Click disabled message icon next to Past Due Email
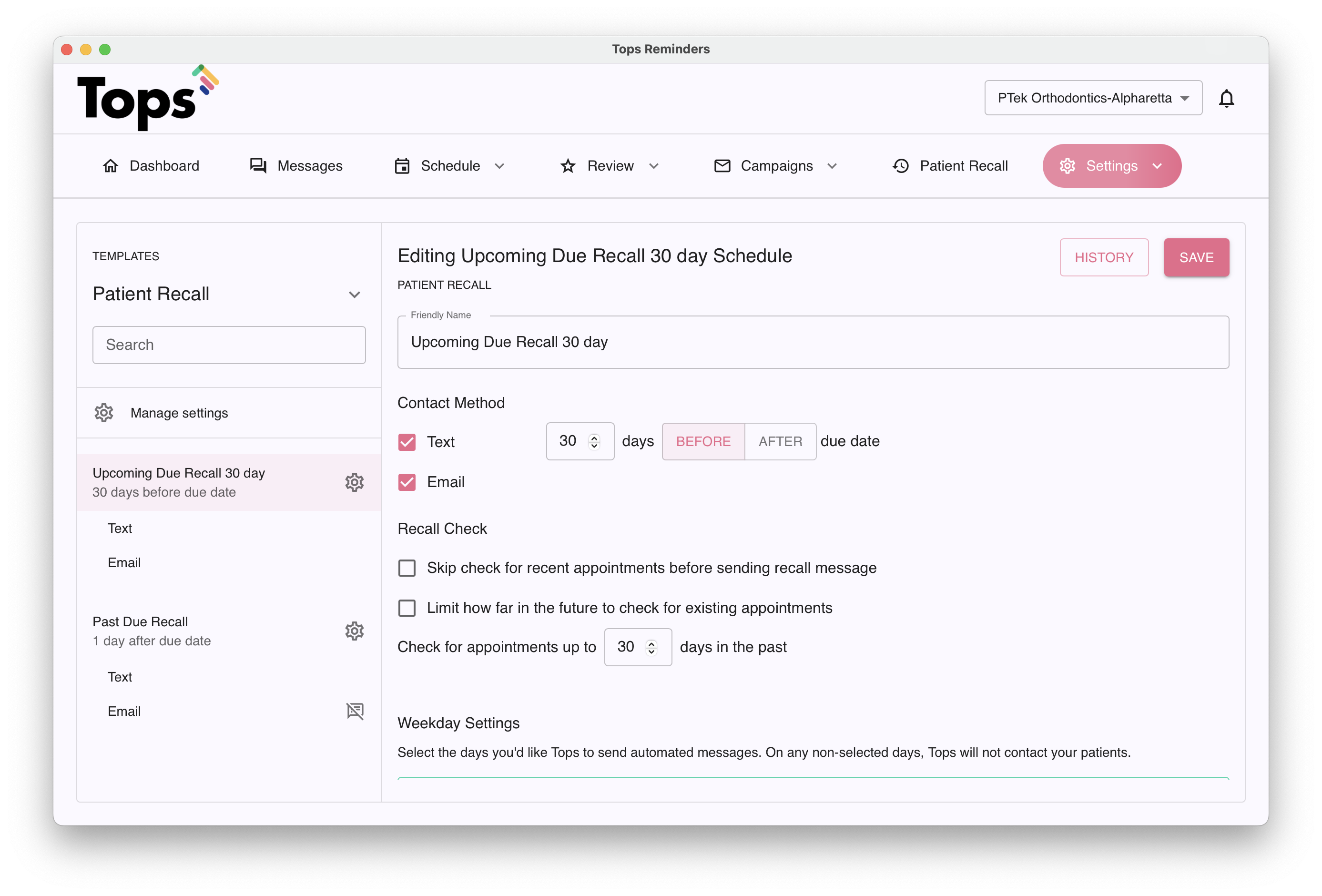Image resolution: width=1322 pixels, height=896 pixels. pos(355,711)
